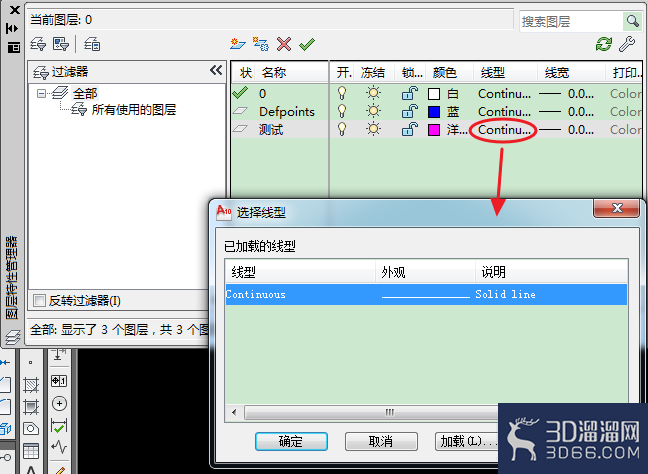Change 测试 layer magenta color swatch
The width and height of the screenshot is (648, 474).
tap(434, 130)
